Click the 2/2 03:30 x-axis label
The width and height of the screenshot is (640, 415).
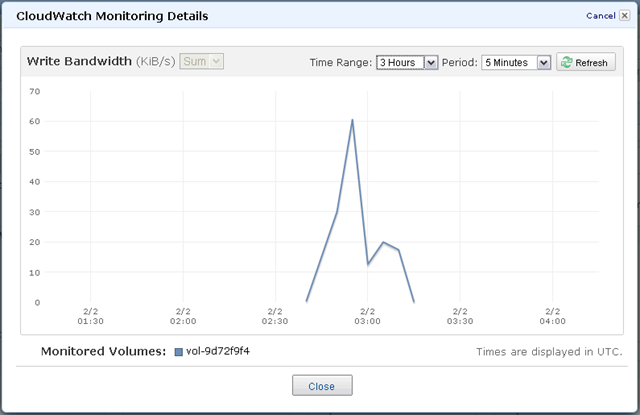pos(459,316)
